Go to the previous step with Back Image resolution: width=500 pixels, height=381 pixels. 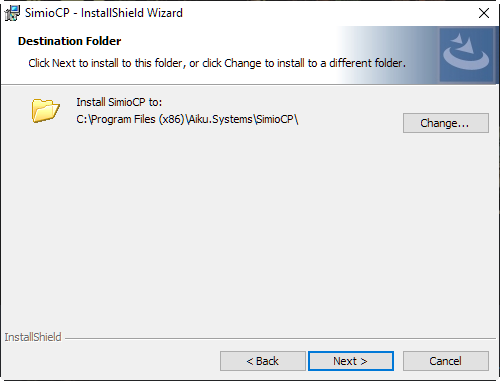pos(263,361)
